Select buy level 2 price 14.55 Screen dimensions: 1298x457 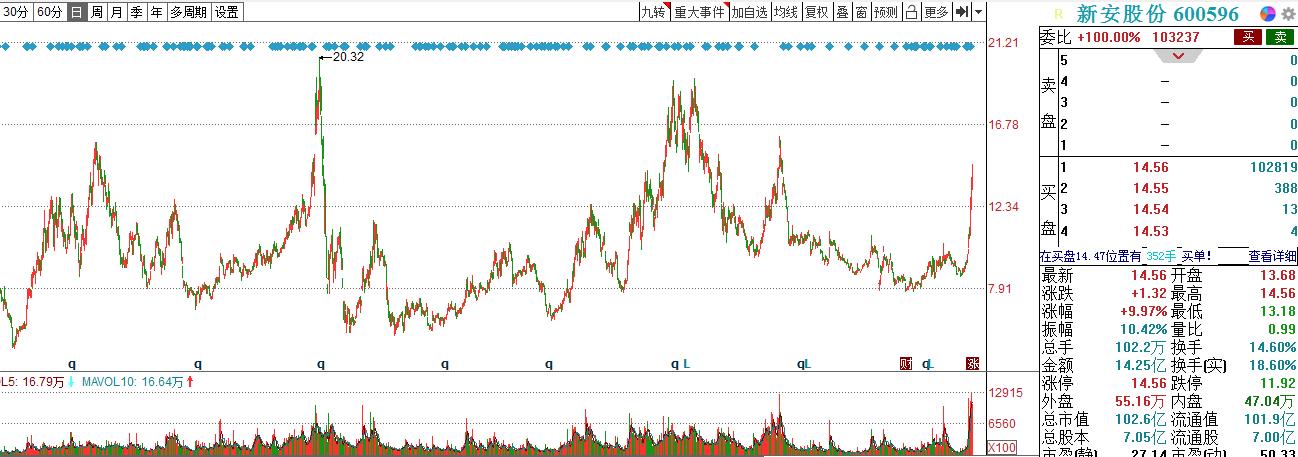click(1151, 188)
